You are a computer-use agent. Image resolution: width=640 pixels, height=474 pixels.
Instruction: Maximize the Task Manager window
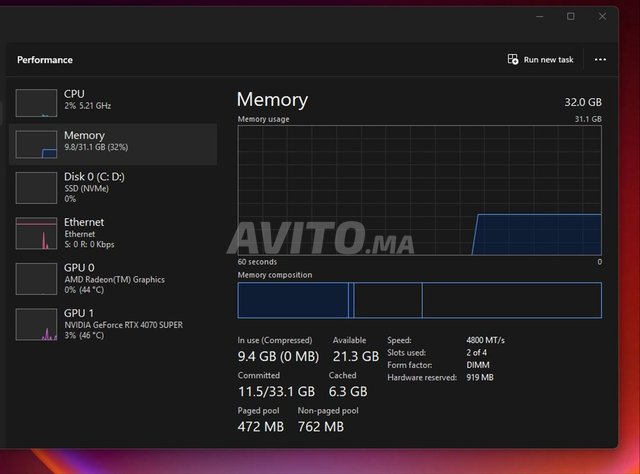tap(571, 17)
